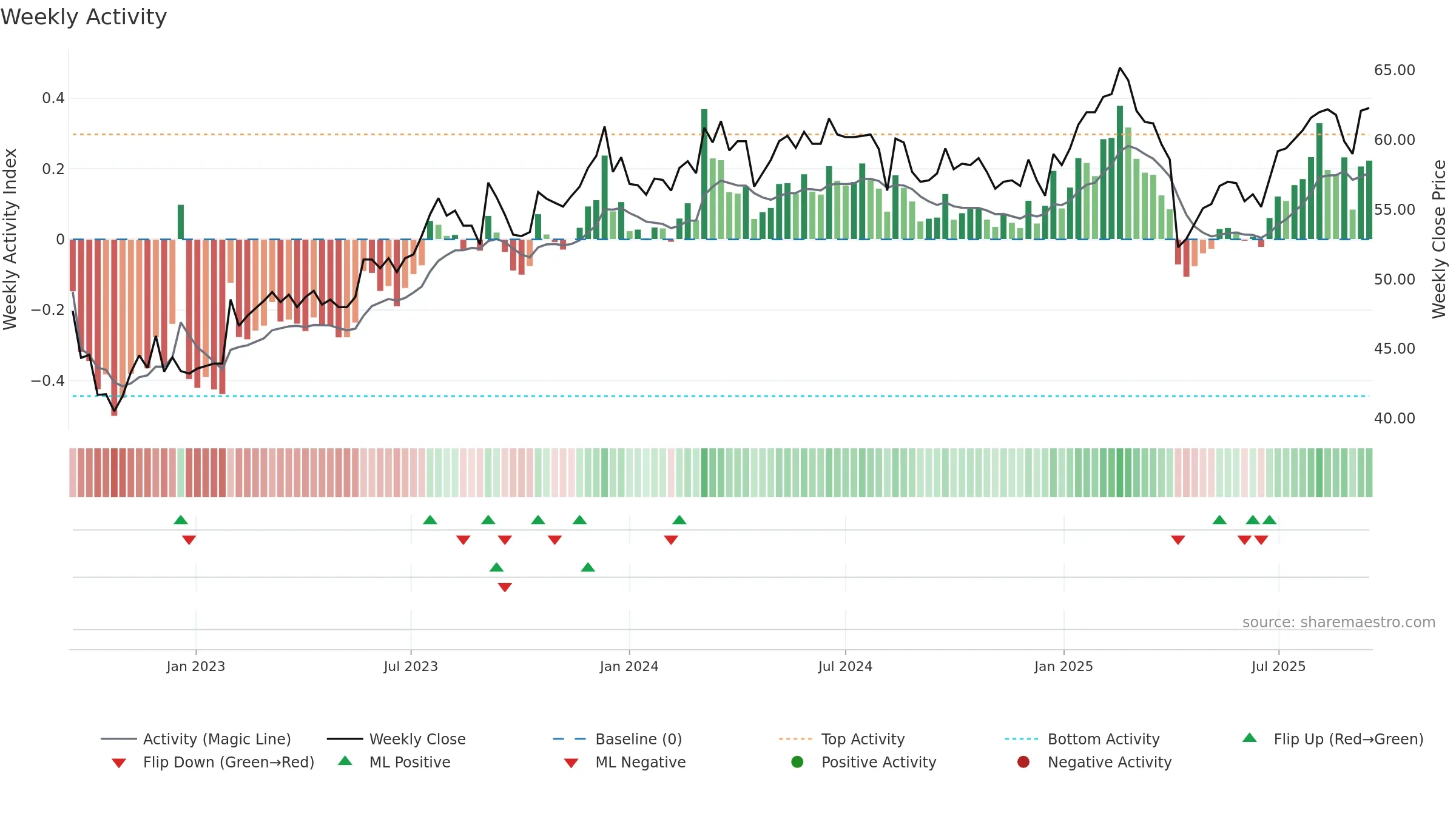Click the lone ML Negative red triangle
1456x819 pixels.
(505, 587)
